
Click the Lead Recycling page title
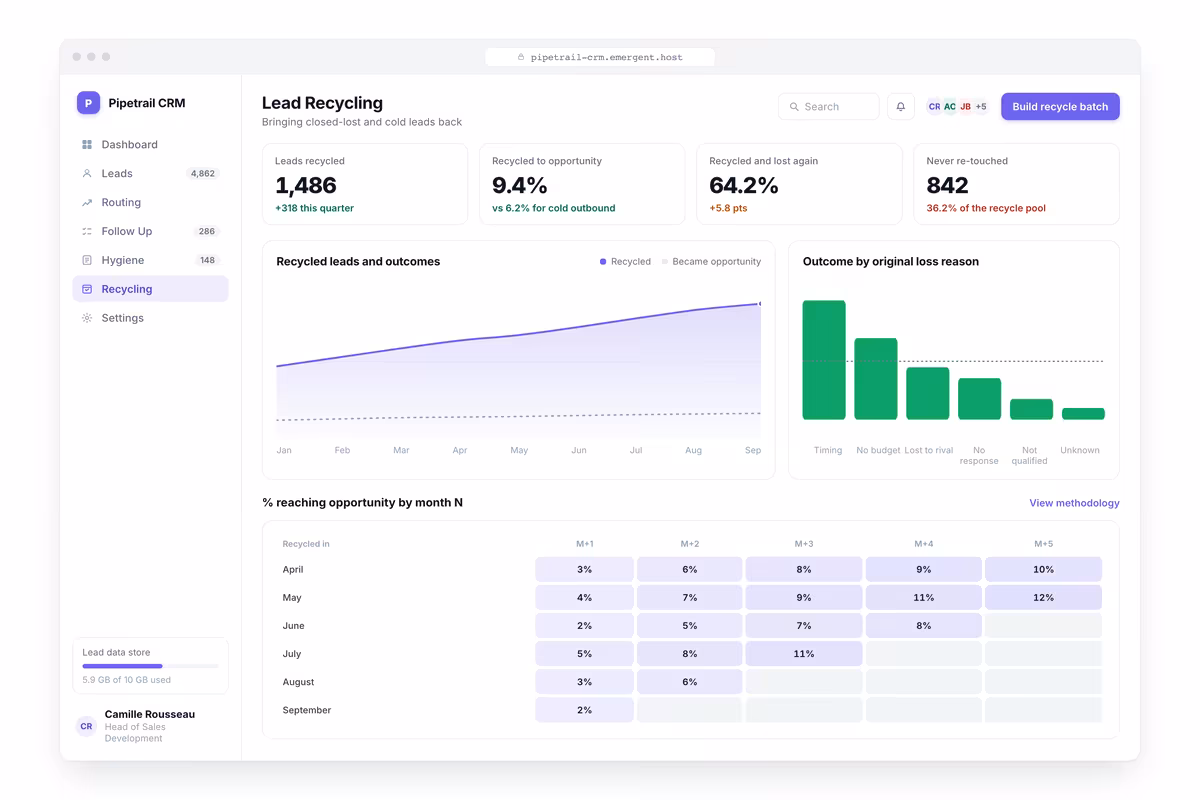[322, 103]
